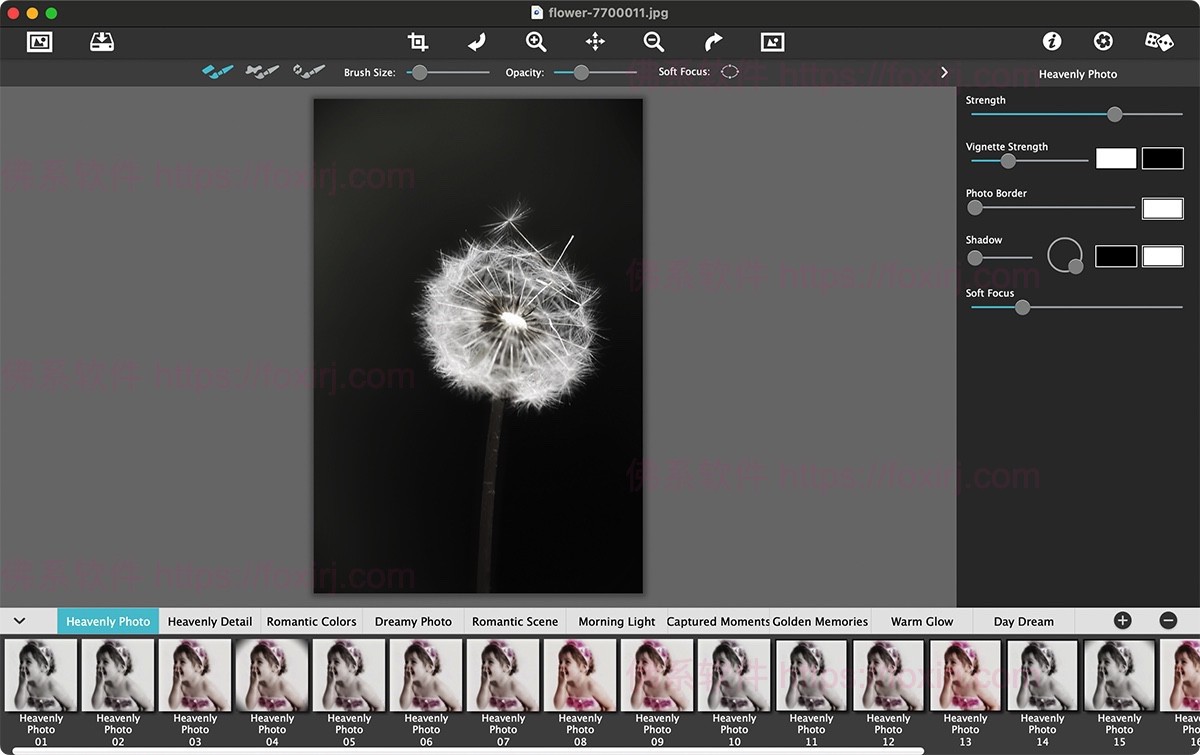Click the Undo arrow icon
This screenshot has width=1200, height=755.
click(476, 42)
